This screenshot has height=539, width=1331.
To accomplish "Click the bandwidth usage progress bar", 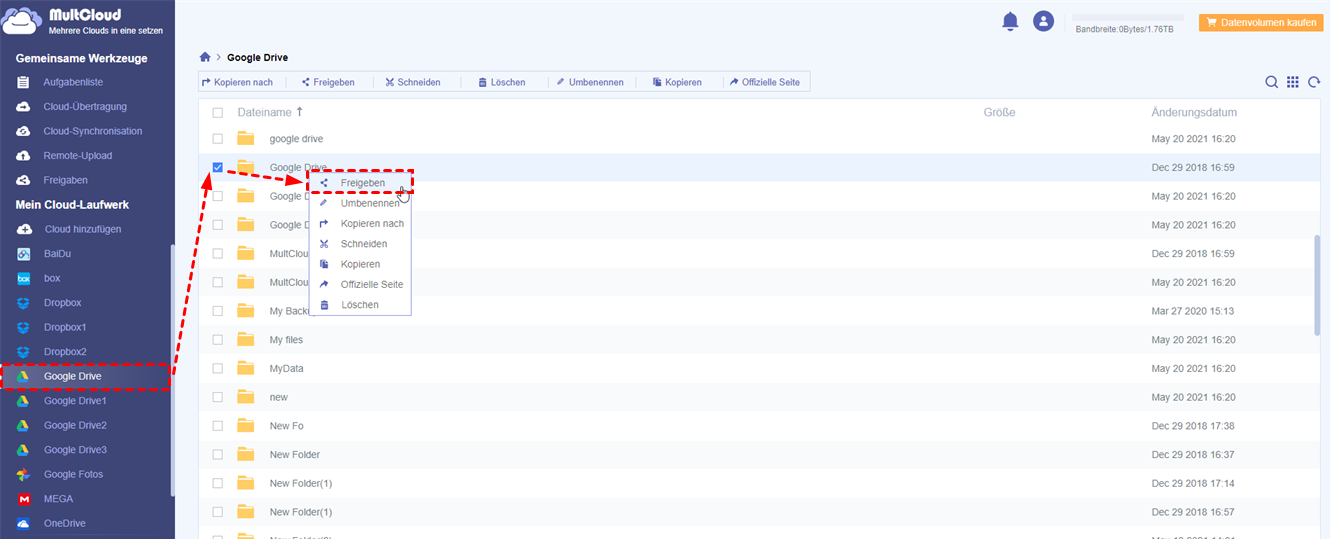I will click(x=1128, y=17).
